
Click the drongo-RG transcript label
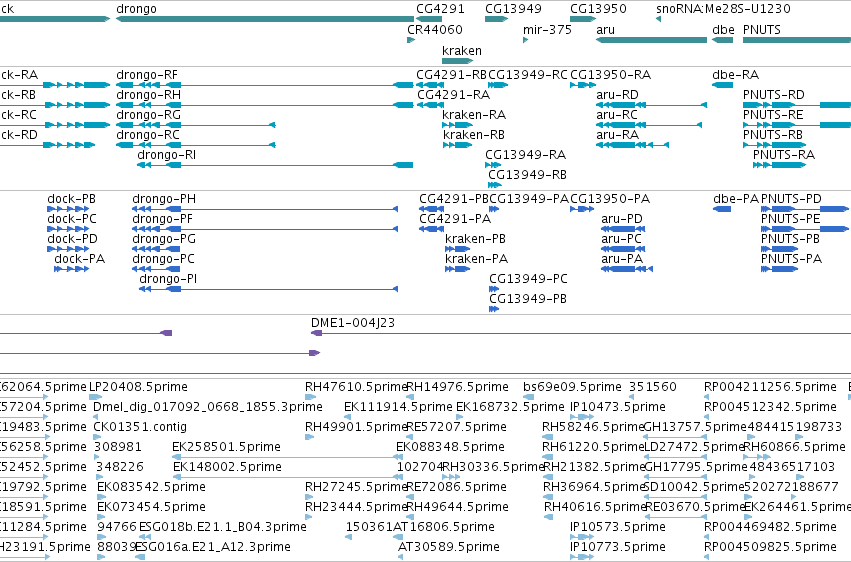[148, 115]
